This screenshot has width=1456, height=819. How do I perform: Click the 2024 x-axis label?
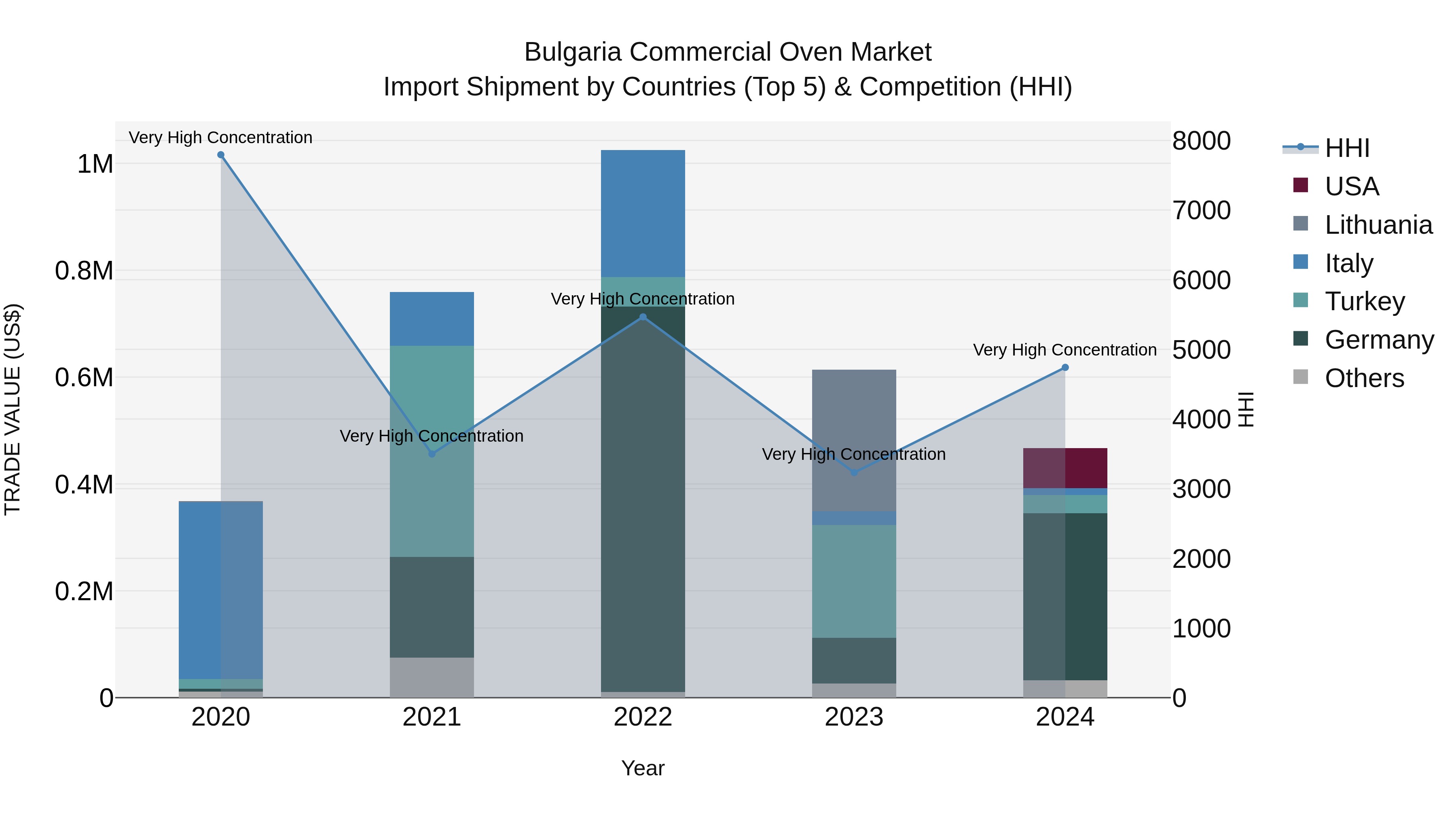point(1065,717)
